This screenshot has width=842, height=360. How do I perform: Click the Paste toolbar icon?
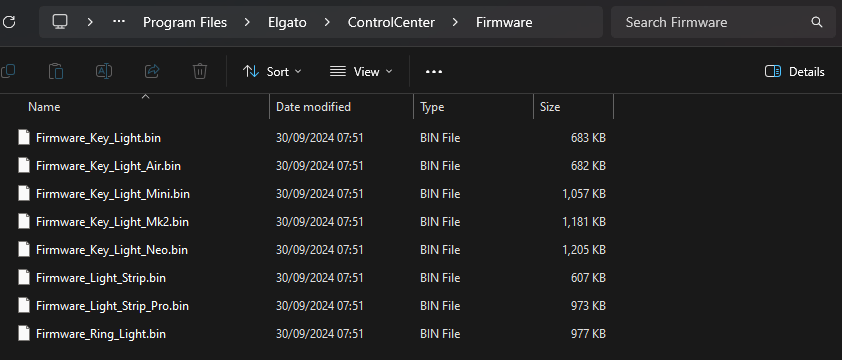(x=56, y=71)
